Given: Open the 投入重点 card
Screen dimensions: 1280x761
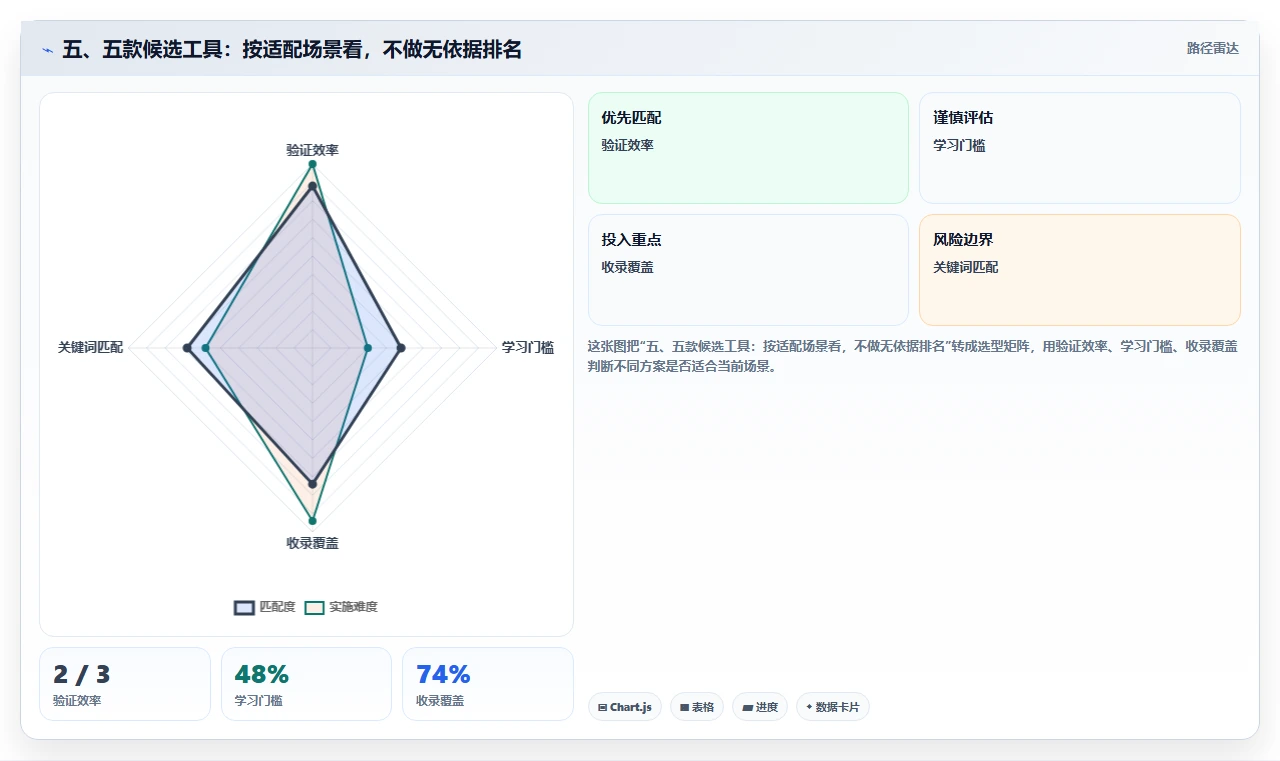Looking at the screenshot, I should [748, 270].
